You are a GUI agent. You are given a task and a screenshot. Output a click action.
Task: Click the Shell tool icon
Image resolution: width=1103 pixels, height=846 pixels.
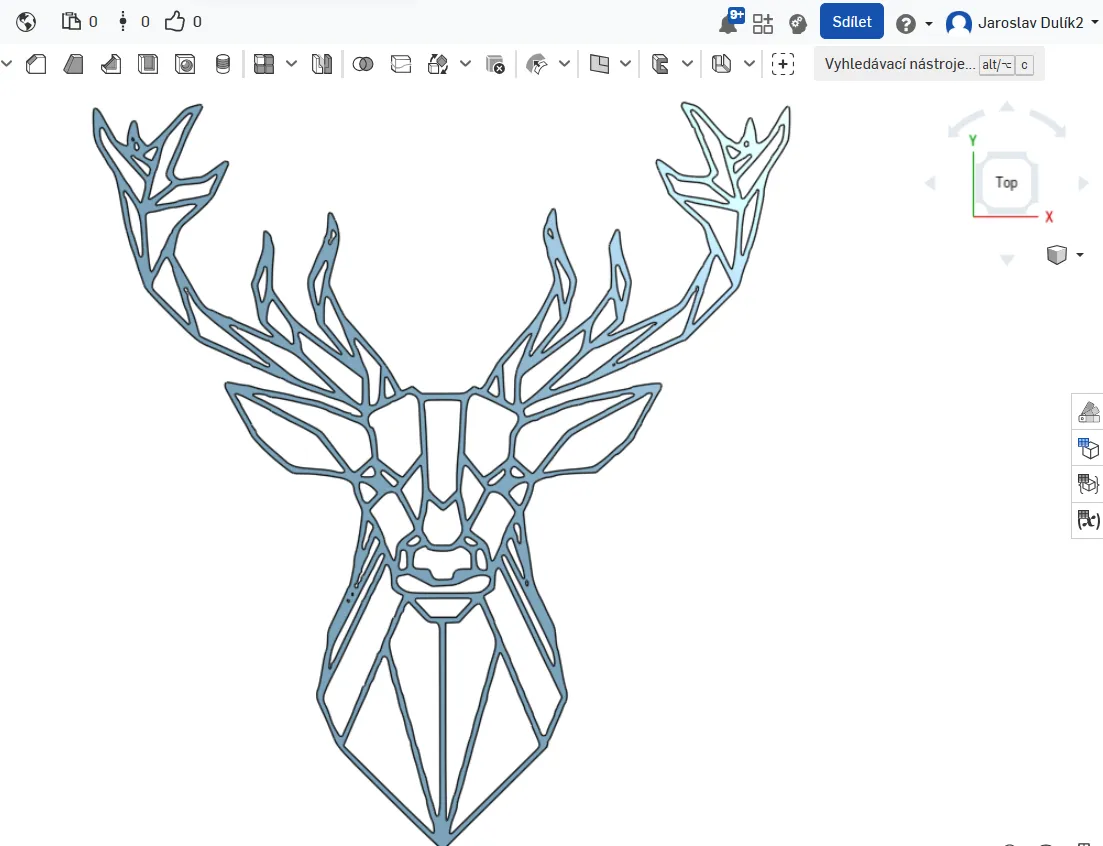(148, 65)
